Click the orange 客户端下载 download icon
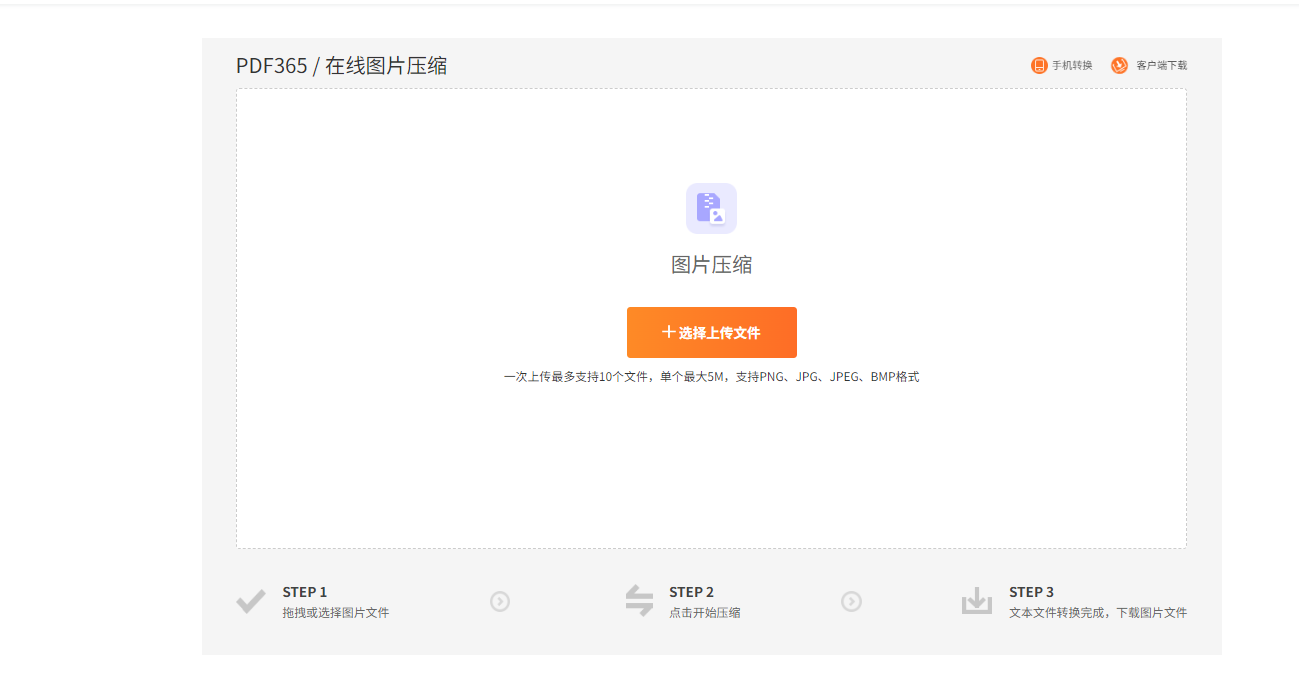This screenshot has height=679, width=1299. (x=1119, y=66)
